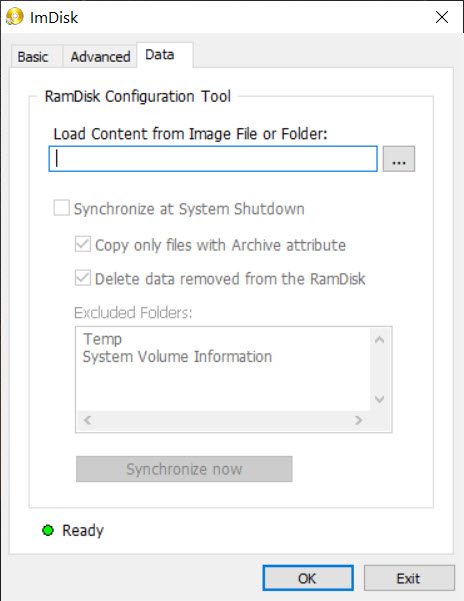Image resolution: width=464 pixels, height=601 pixels.
Task: Toggle Copy only files with Archive attribute
Action: [x=83, y=244]
